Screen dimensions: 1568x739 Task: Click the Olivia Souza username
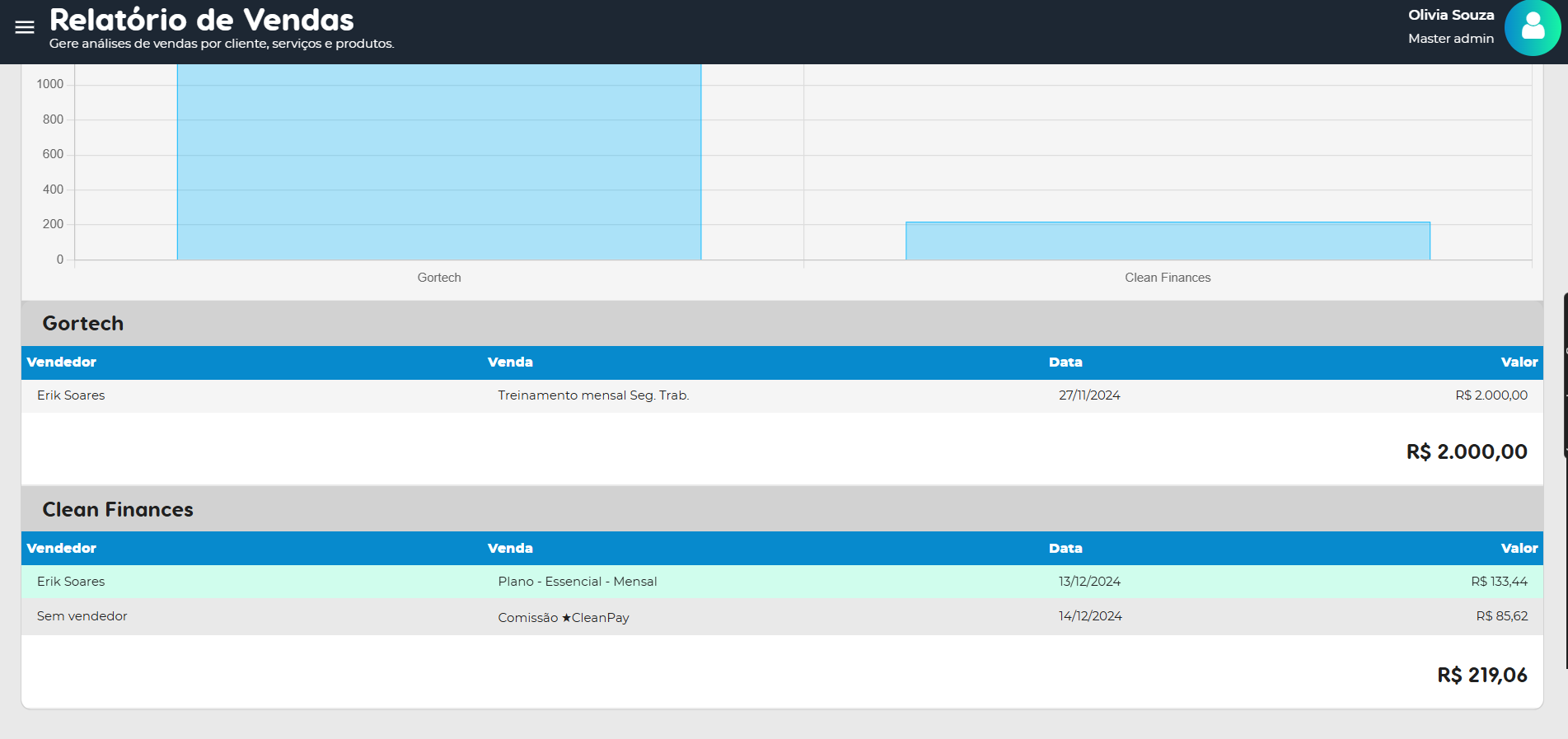click(1450, 15)
